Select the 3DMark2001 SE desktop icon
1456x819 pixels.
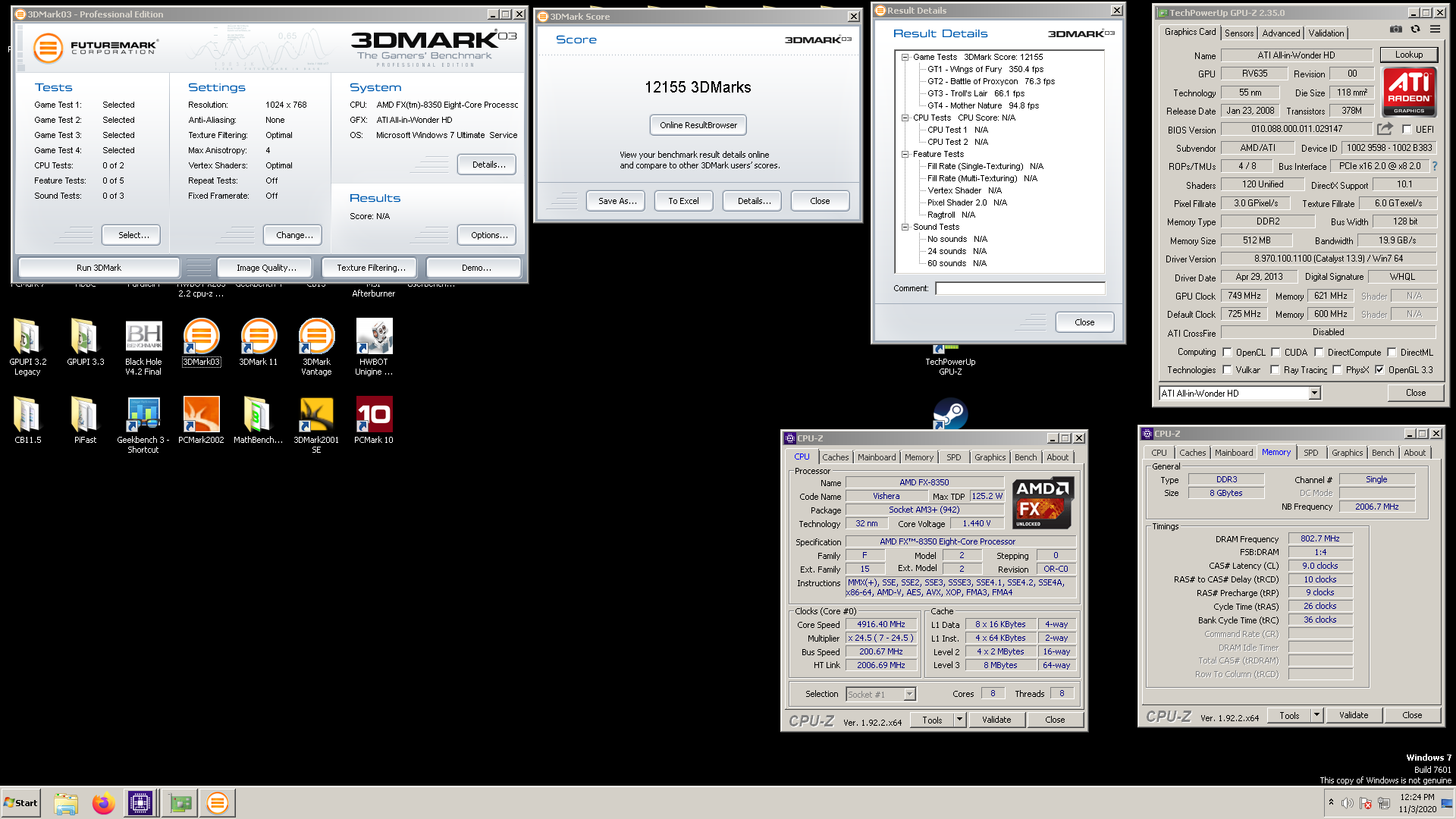coord(316,425)
